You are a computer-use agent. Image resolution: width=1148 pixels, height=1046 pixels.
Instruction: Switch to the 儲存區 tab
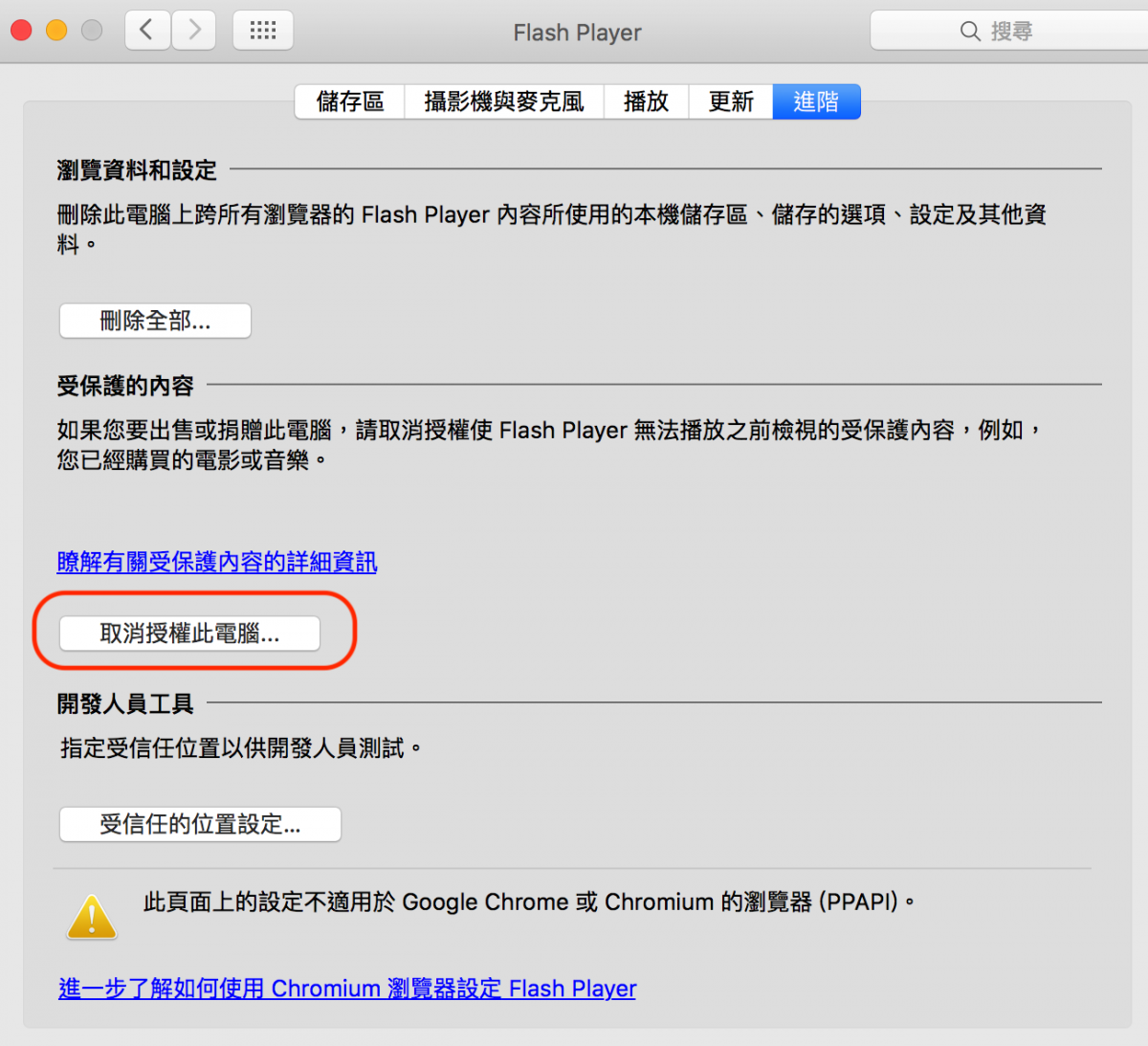coord(350,101)
